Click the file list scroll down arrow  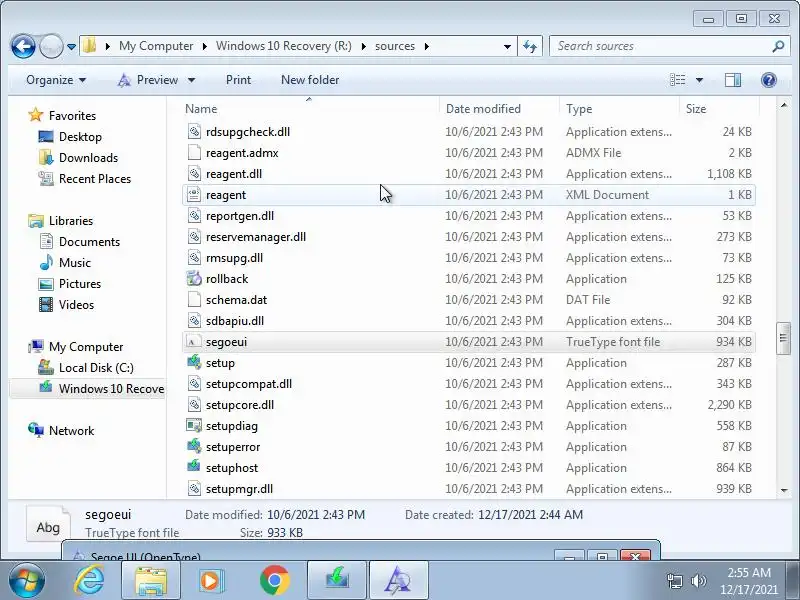coord(783,490)
